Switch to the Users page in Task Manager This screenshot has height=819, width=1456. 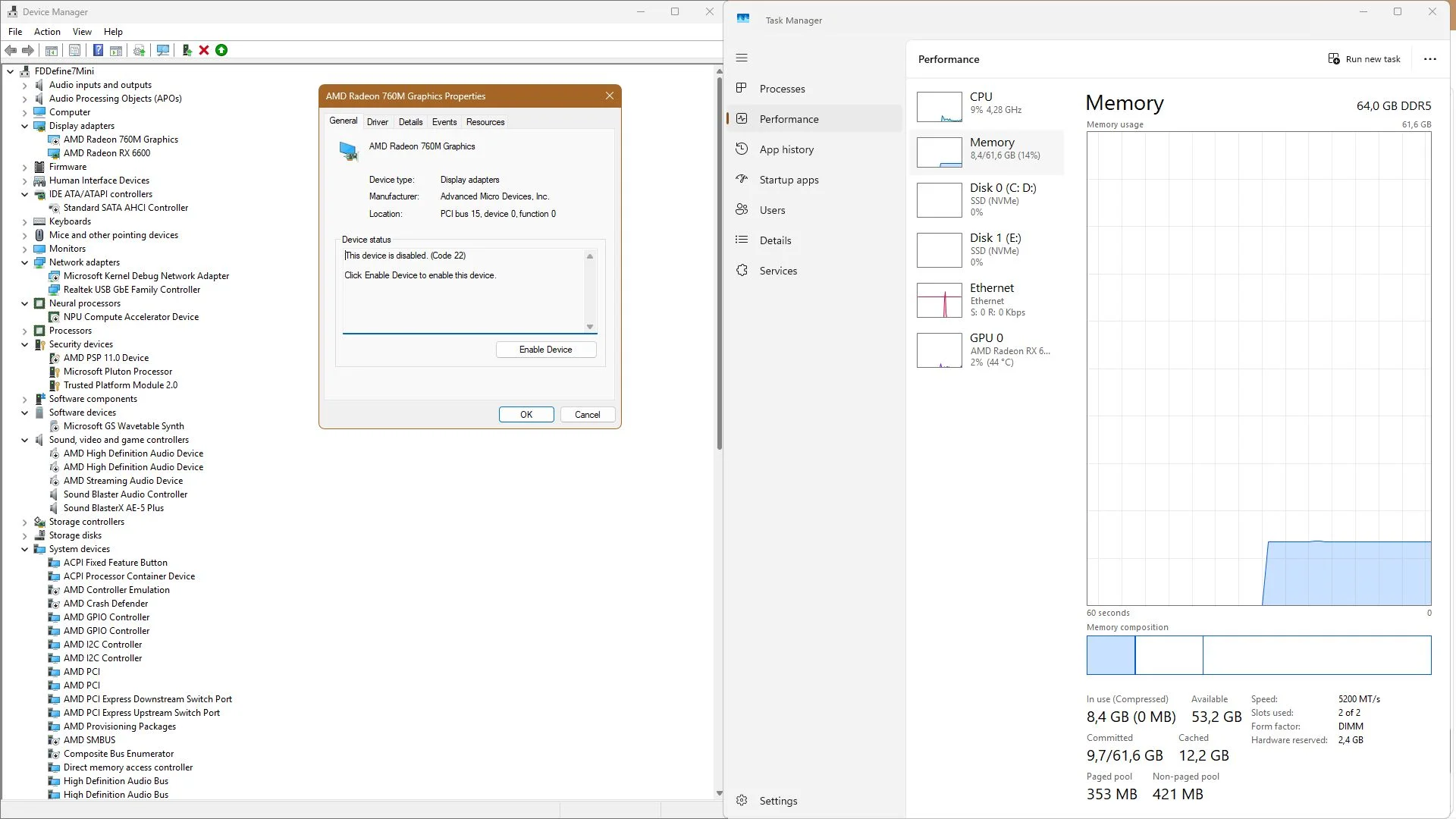coord(814,210)
